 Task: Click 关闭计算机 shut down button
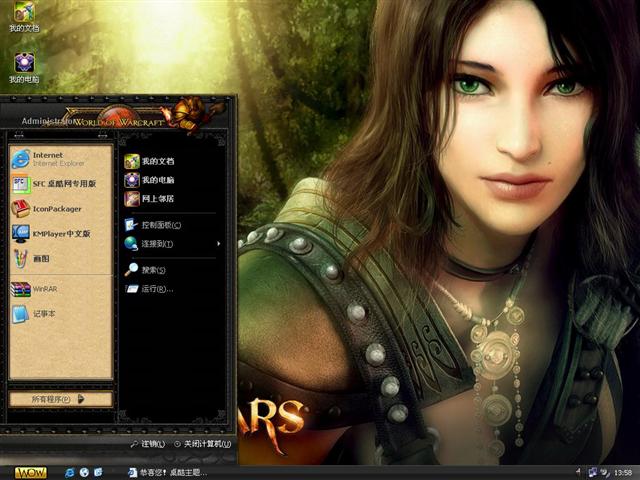(x=202, y=443)
